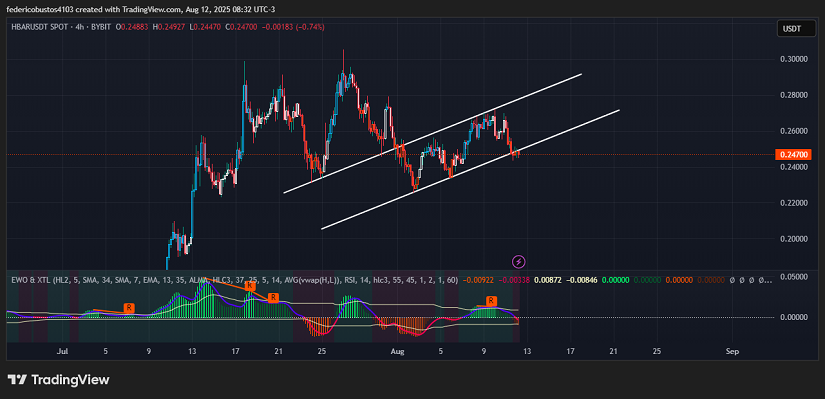The height and width of the screenshot is (399, 825).
Task: Select the R marker near July 20
Action: [273, 298]
